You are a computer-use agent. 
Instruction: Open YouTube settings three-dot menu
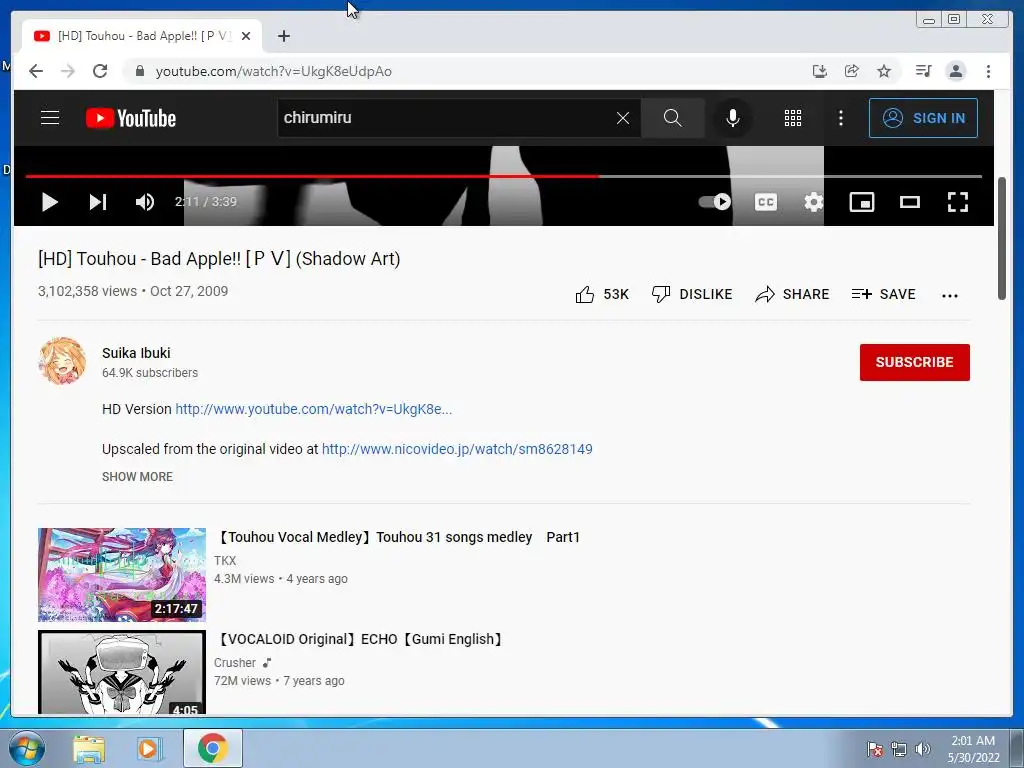tap(840, 118)
